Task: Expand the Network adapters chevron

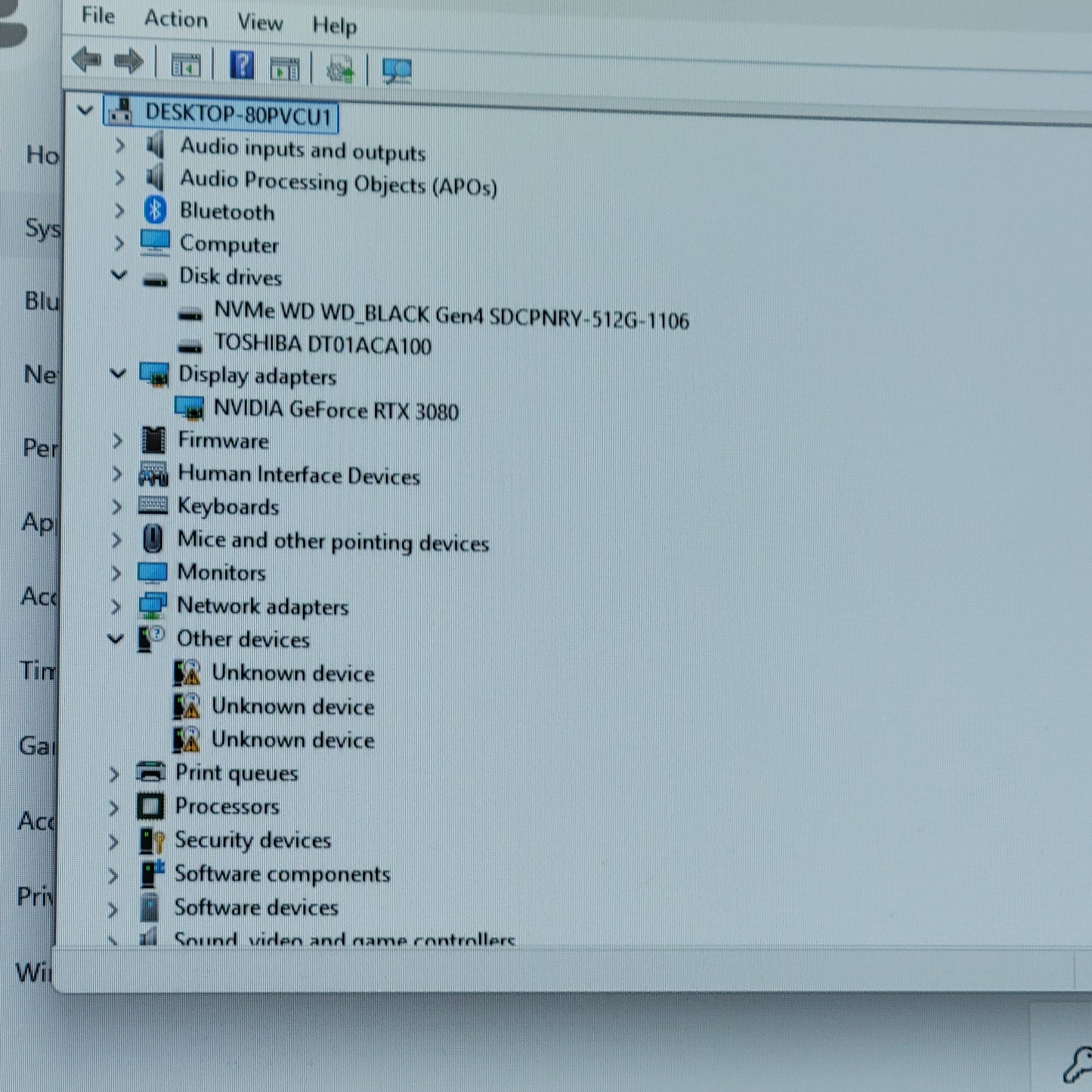Action: tap(116, 605)
